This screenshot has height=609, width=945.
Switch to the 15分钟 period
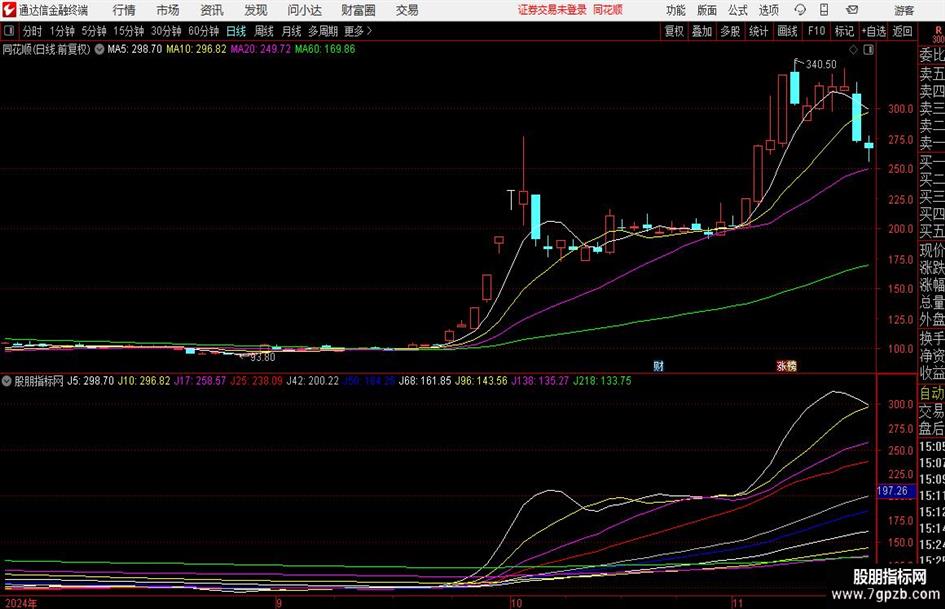click(129, 31)
